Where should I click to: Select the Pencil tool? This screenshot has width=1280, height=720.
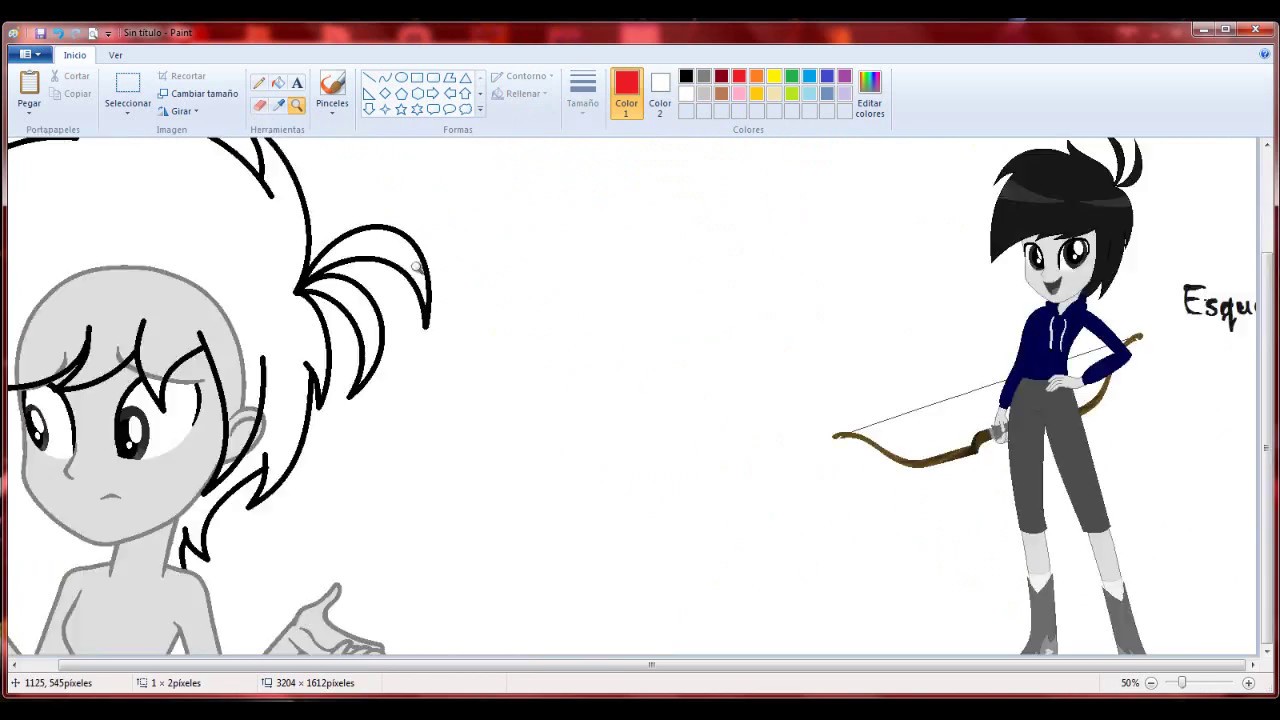(x=259, y=83)
